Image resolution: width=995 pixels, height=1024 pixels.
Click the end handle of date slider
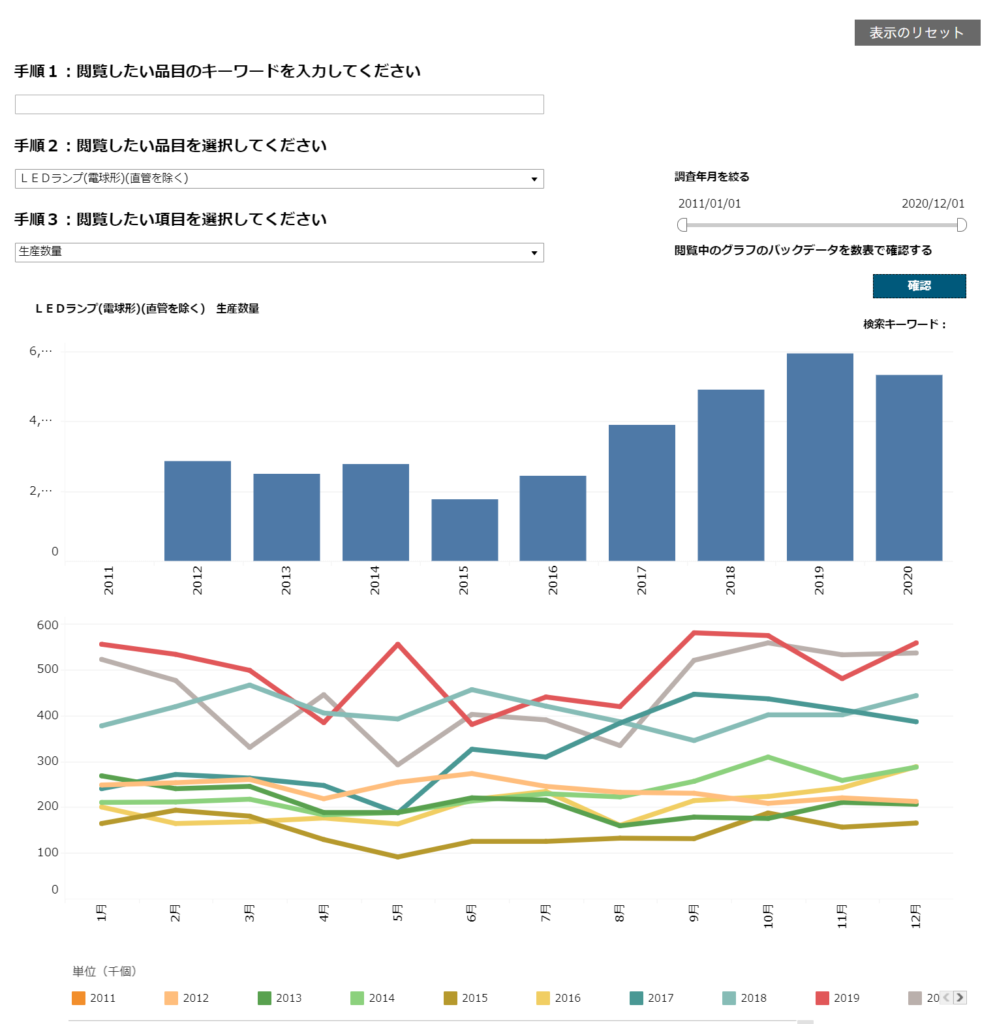[x=961, y=225]
